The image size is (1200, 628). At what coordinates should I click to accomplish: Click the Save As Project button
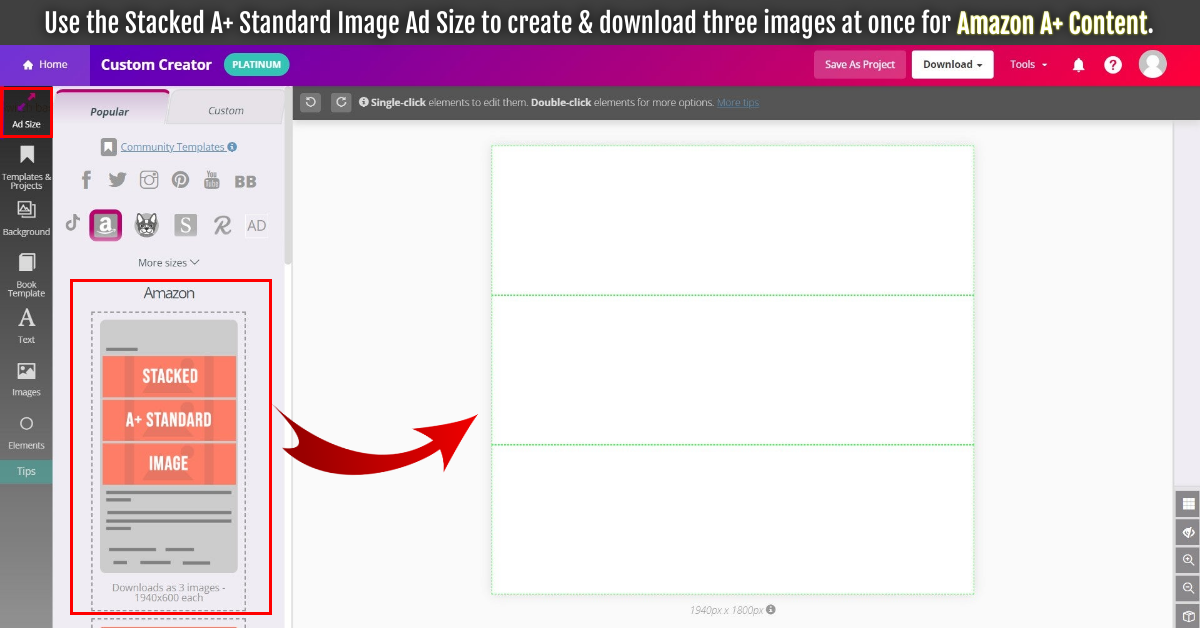click(860, 64)
